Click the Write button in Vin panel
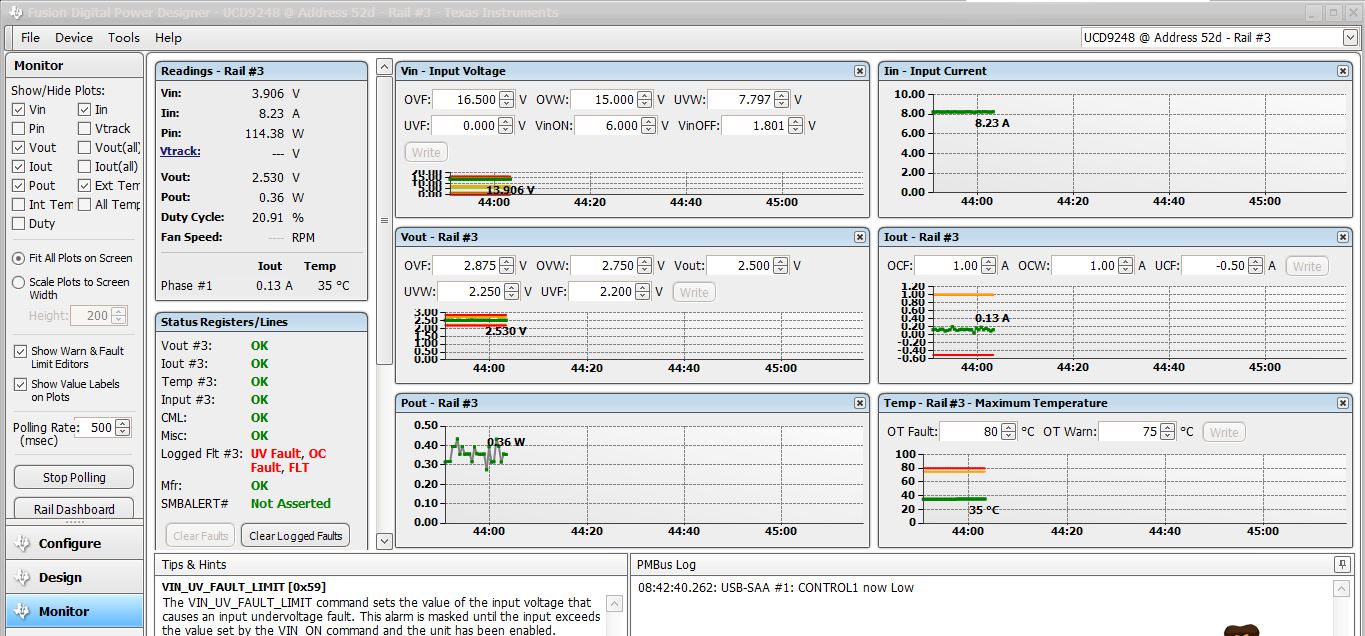This screenshot has height=636, width=1365. [426, 152]
